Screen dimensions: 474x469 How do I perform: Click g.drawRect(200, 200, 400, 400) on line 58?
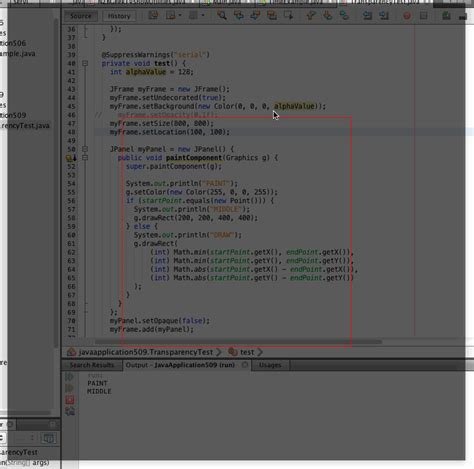196,218
